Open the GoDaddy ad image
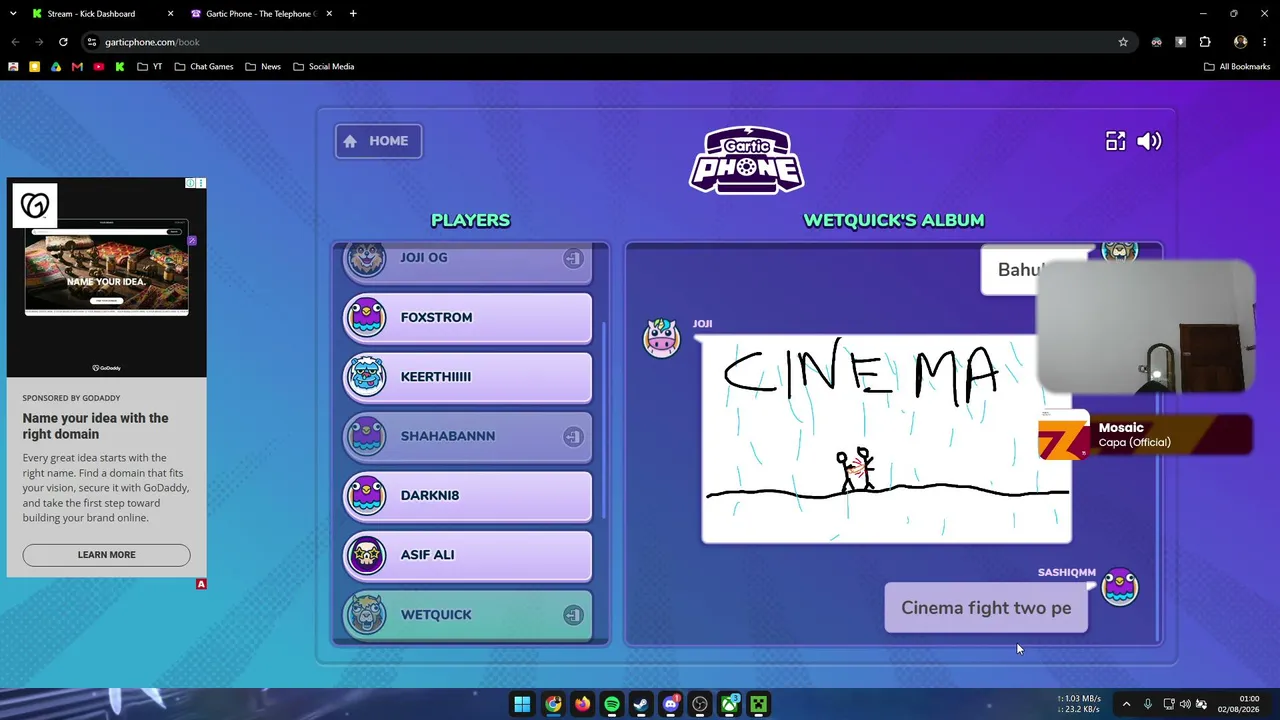 tap(107, 278)
